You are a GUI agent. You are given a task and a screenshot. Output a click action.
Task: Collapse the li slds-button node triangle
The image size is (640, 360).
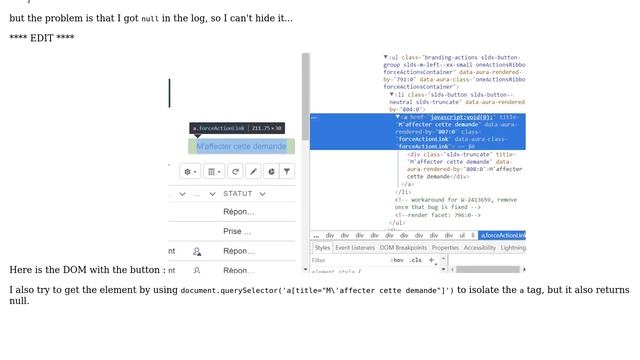[391, 94]
